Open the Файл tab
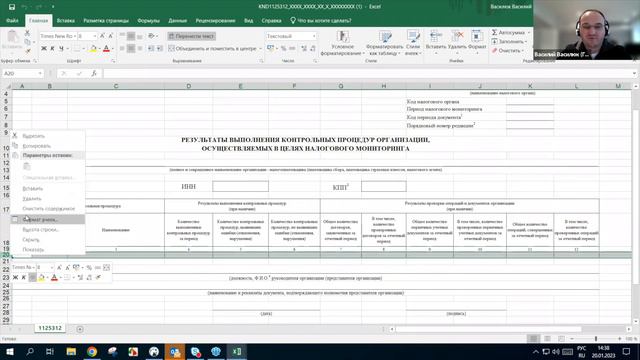The width and height of the screenshot is (640, 360). click(x=12, y=20)
